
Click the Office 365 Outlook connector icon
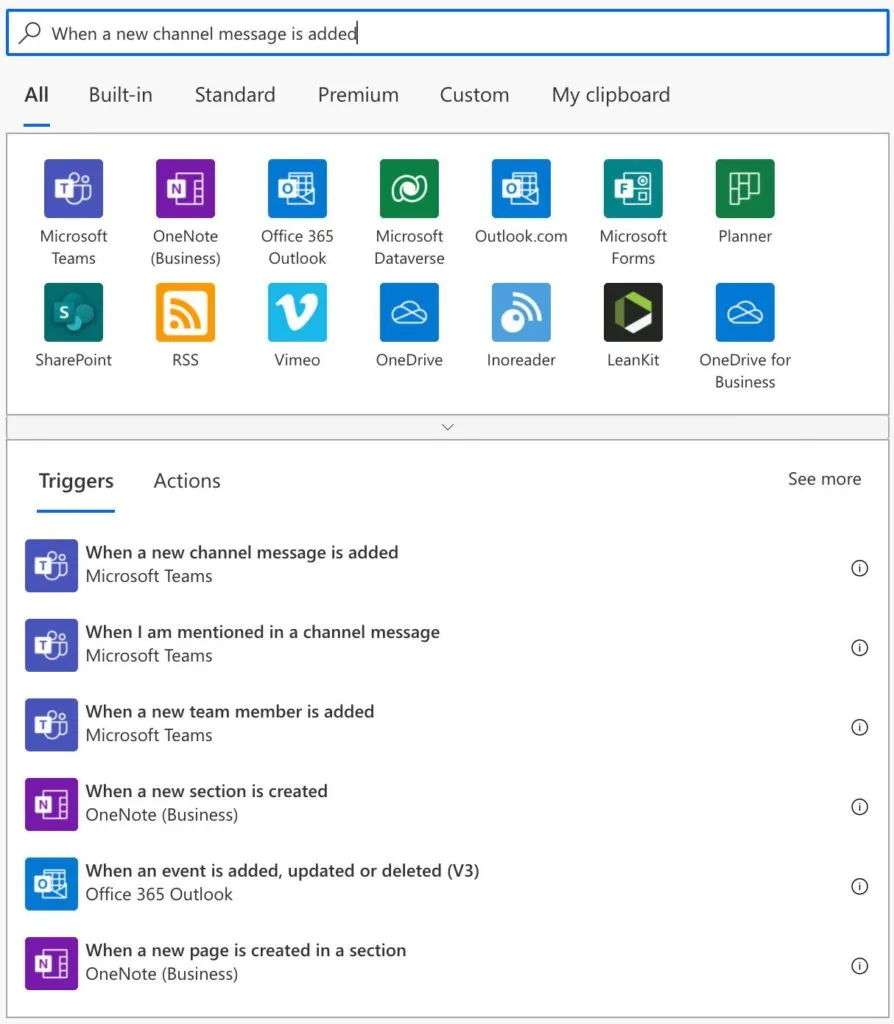[x=297, y=189]
